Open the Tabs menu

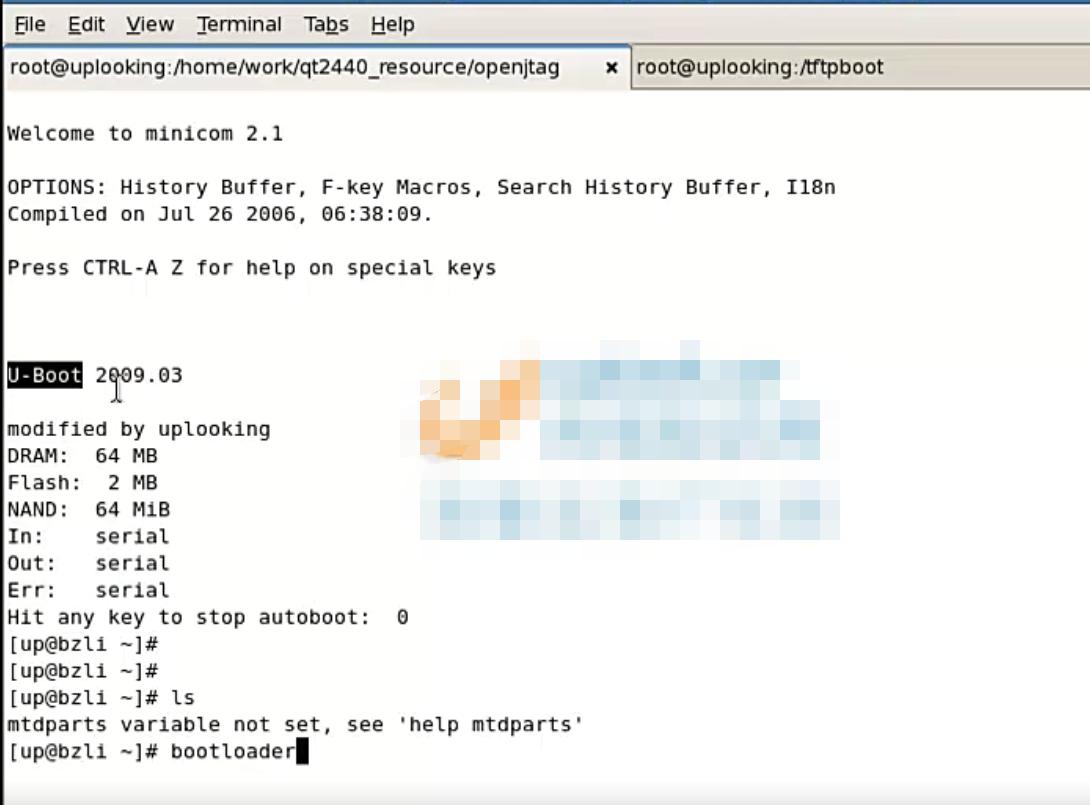(326, 24)
